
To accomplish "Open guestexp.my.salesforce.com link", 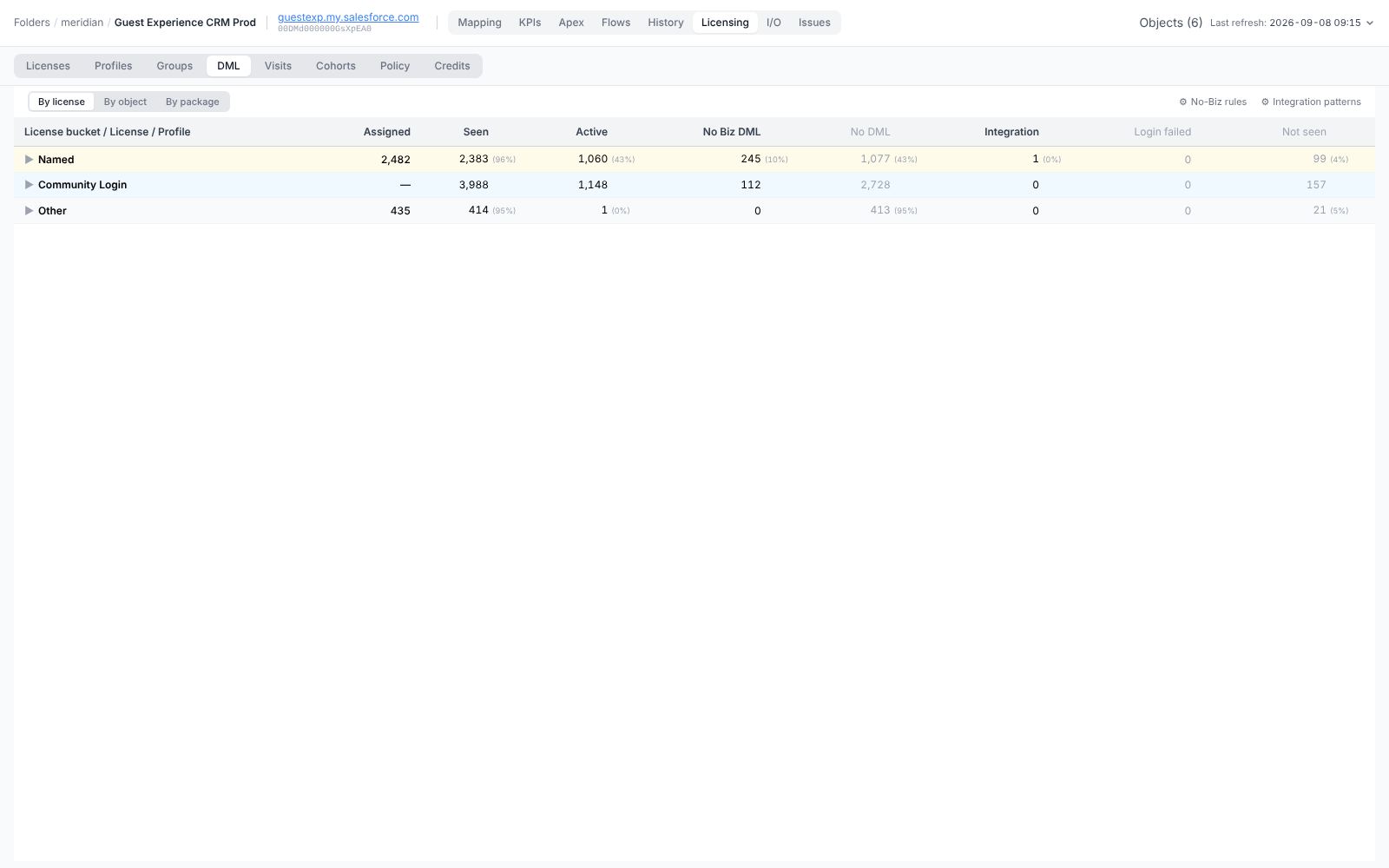I will click(348, 17).
